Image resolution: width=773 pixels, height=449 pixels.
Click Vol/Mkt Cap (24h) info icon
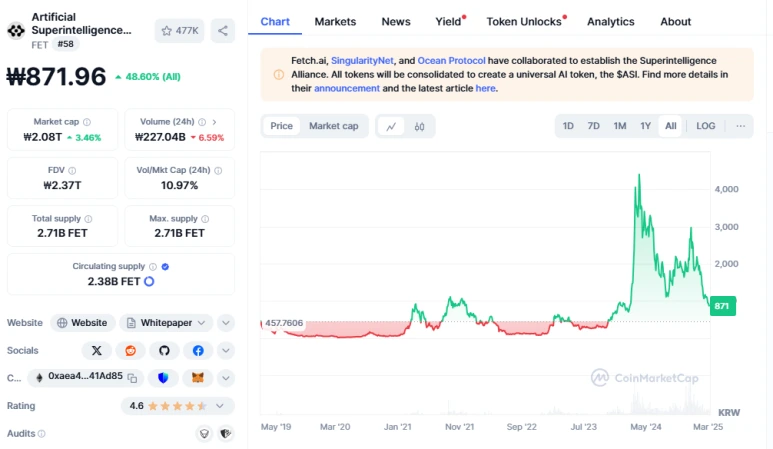click(218, 171)
